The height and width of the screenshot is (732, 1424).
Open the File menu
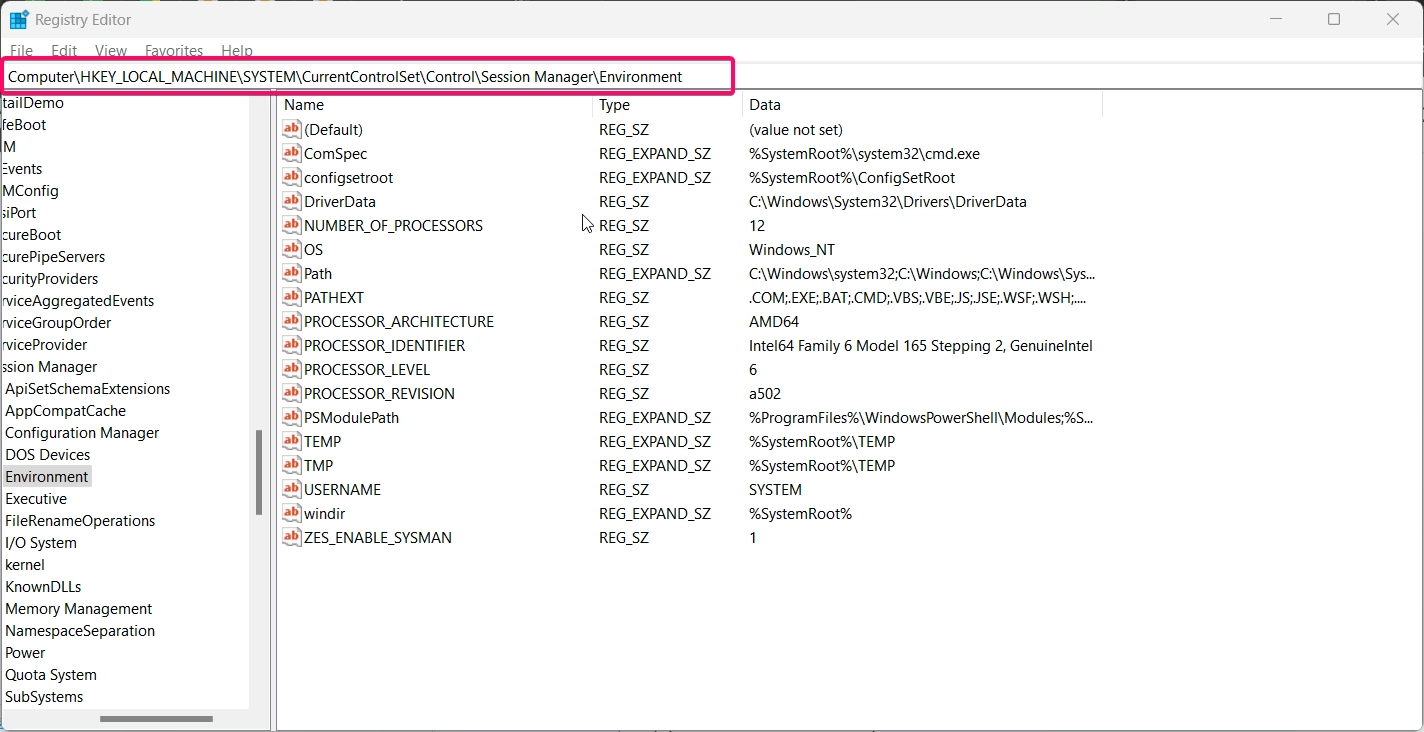pyautogui.click(x=21, y=50)
